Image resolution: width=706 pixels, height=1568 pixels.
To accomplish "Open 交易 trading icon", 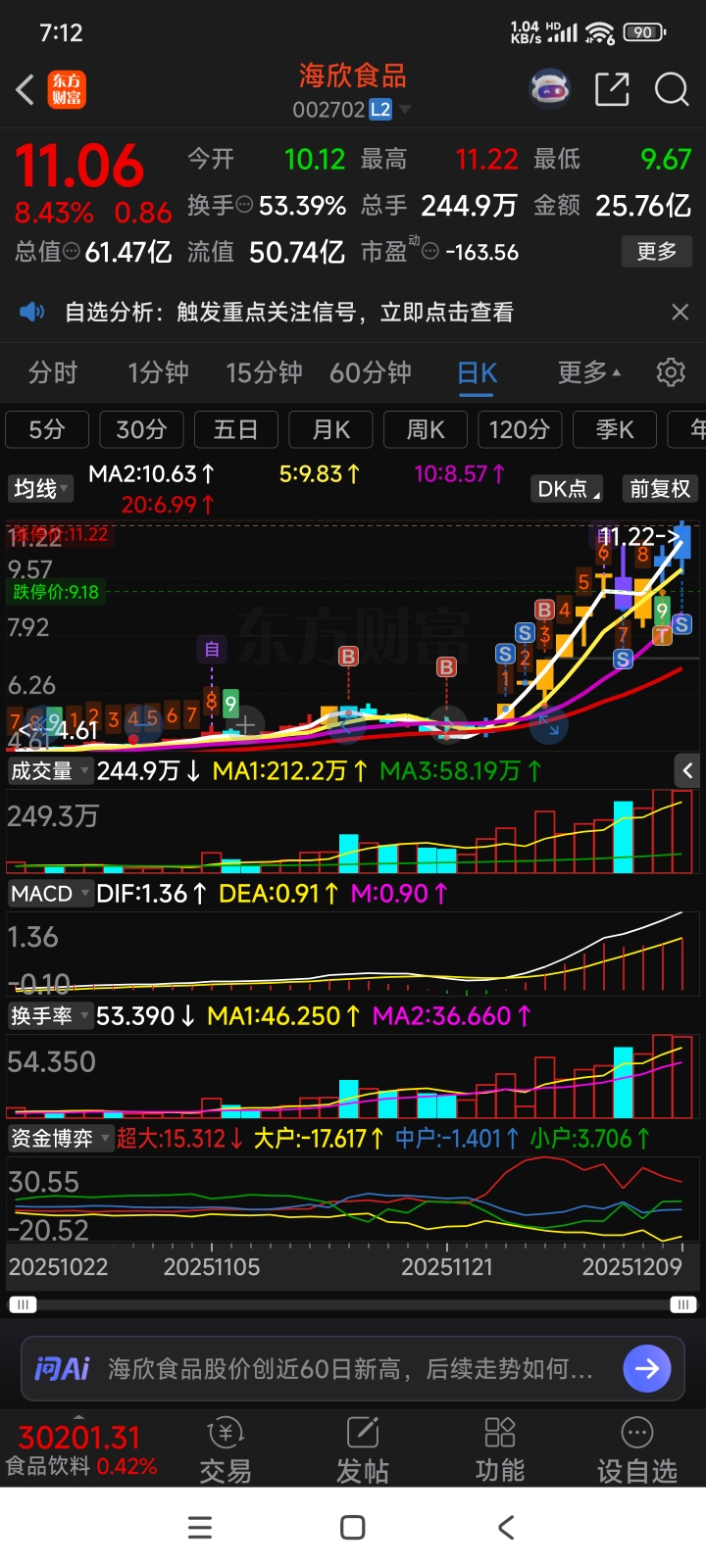I will [226, 1450].
